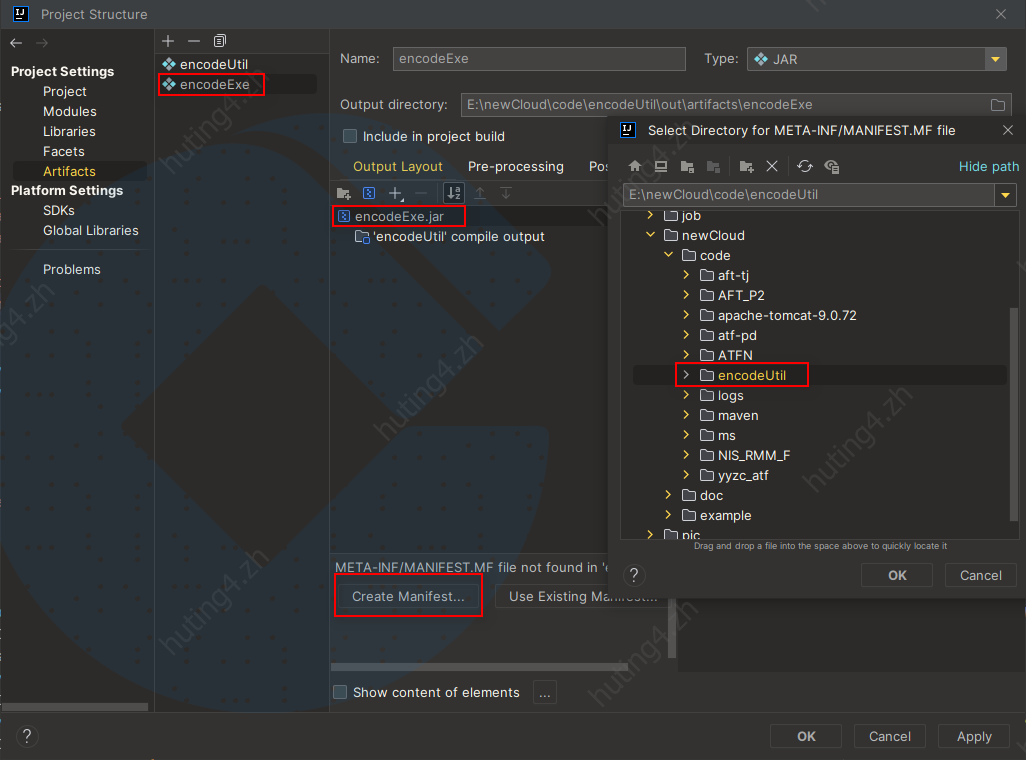Click Output Layout horizontal scrollbar
1026x760 pixels.
pos(480,667)
